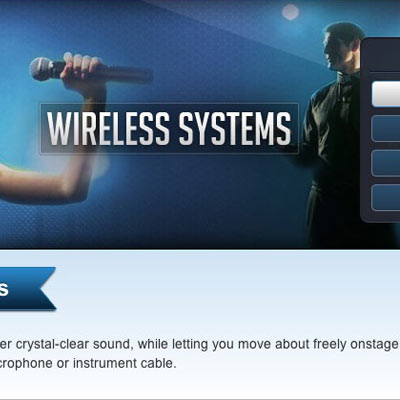Image resolution: width=400 pixels, height=400 pixels.
Task: Choose the blue button below the white one
Action: point(386,129)
